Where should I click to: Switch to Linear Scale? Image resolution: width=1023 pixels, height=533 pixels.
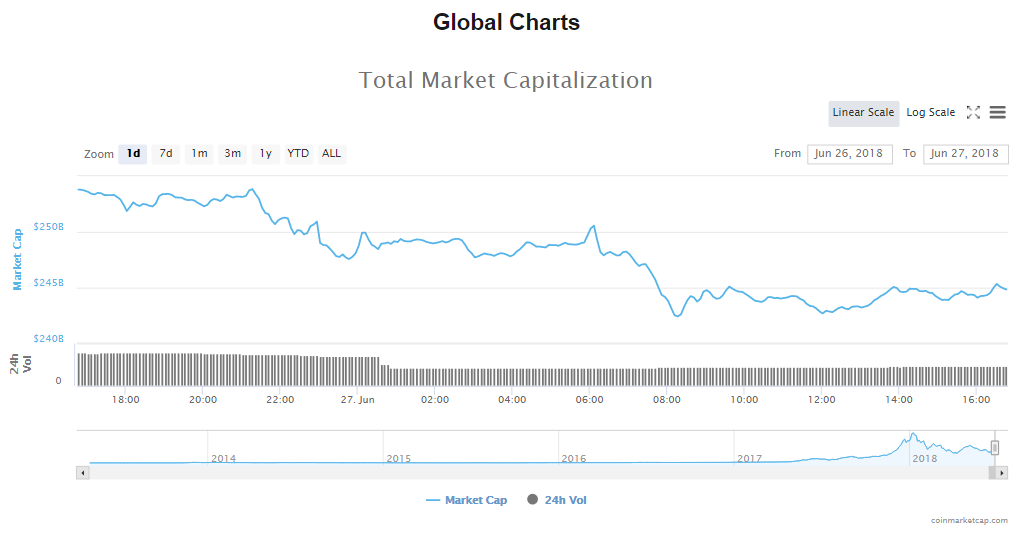[x=863, y=113]
